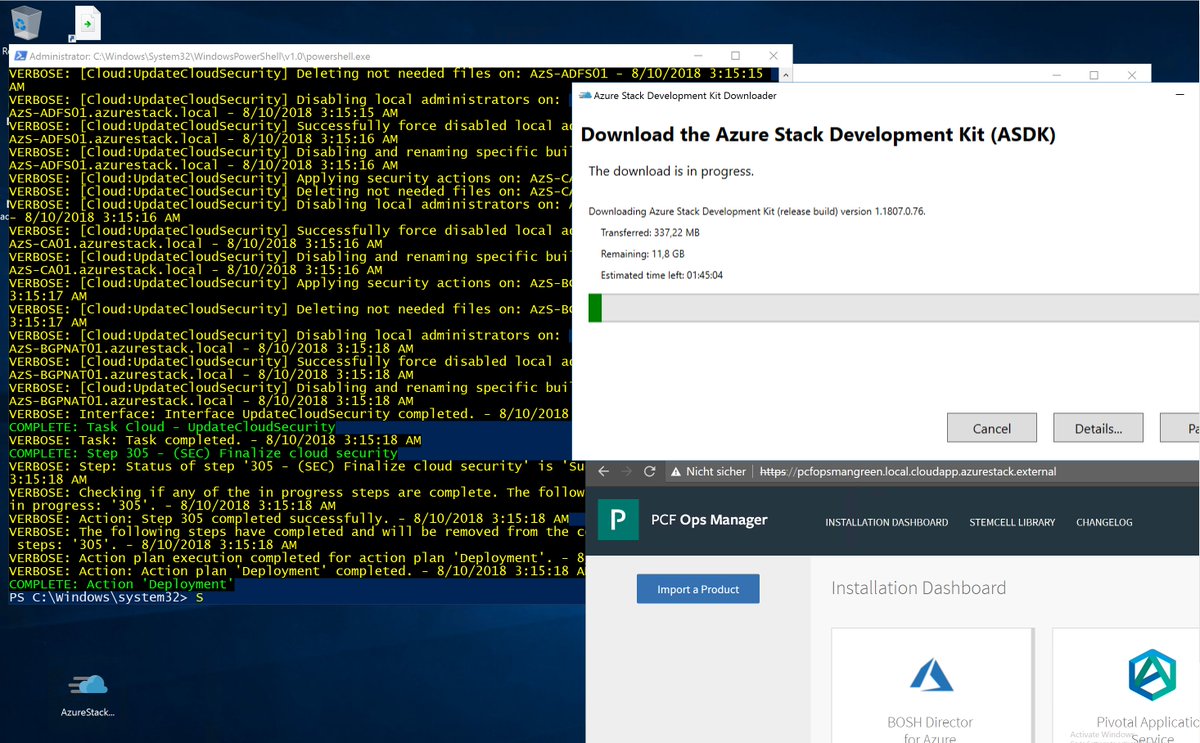Click the PowerShell prompt line
Image resolution: width=1200 pixels, height=743 pixels.
[106, 597]
